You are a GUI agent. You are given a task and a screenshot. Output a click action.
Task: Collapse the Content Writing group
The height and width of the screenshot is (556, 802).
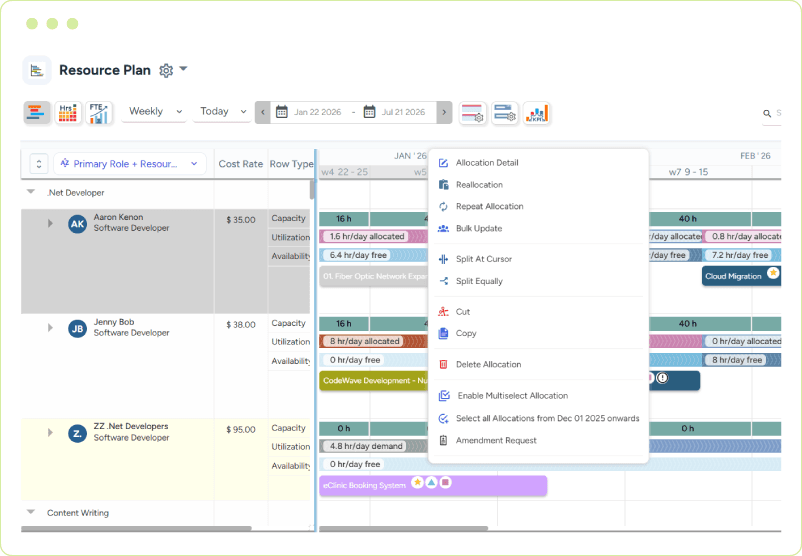(31, 512)
